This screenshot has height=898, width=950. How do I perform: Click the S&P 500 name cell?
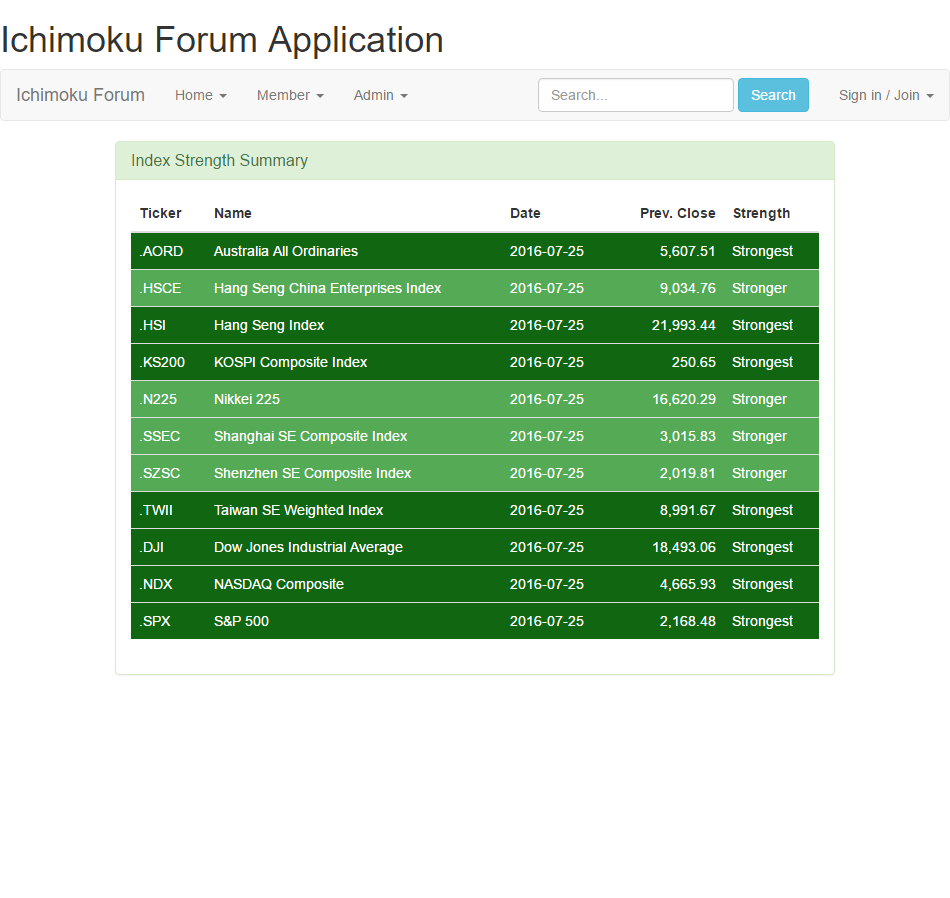click(241, 621)
